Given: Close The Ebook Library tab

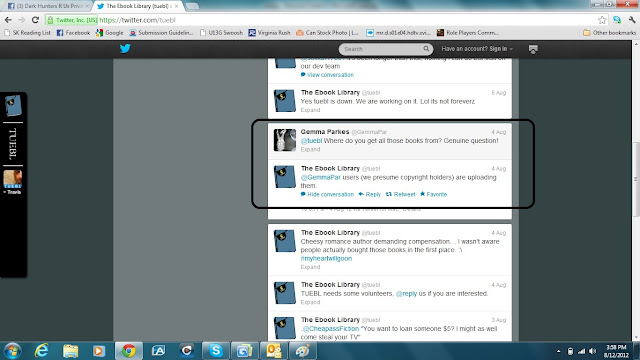Looking at the screenshot, I should point(177,6).
